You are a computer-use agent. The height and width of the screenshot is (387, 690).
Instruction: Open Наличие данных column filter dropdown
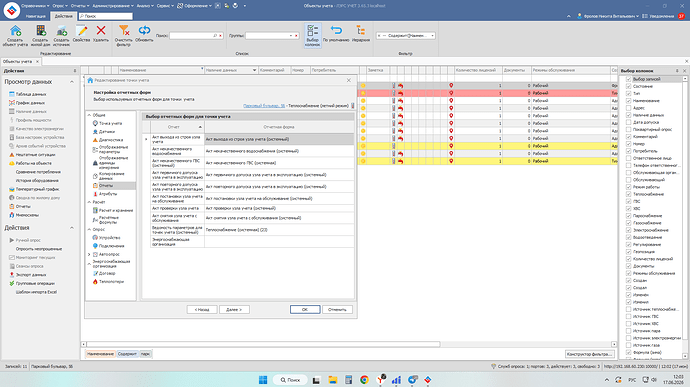click(254, 70)
